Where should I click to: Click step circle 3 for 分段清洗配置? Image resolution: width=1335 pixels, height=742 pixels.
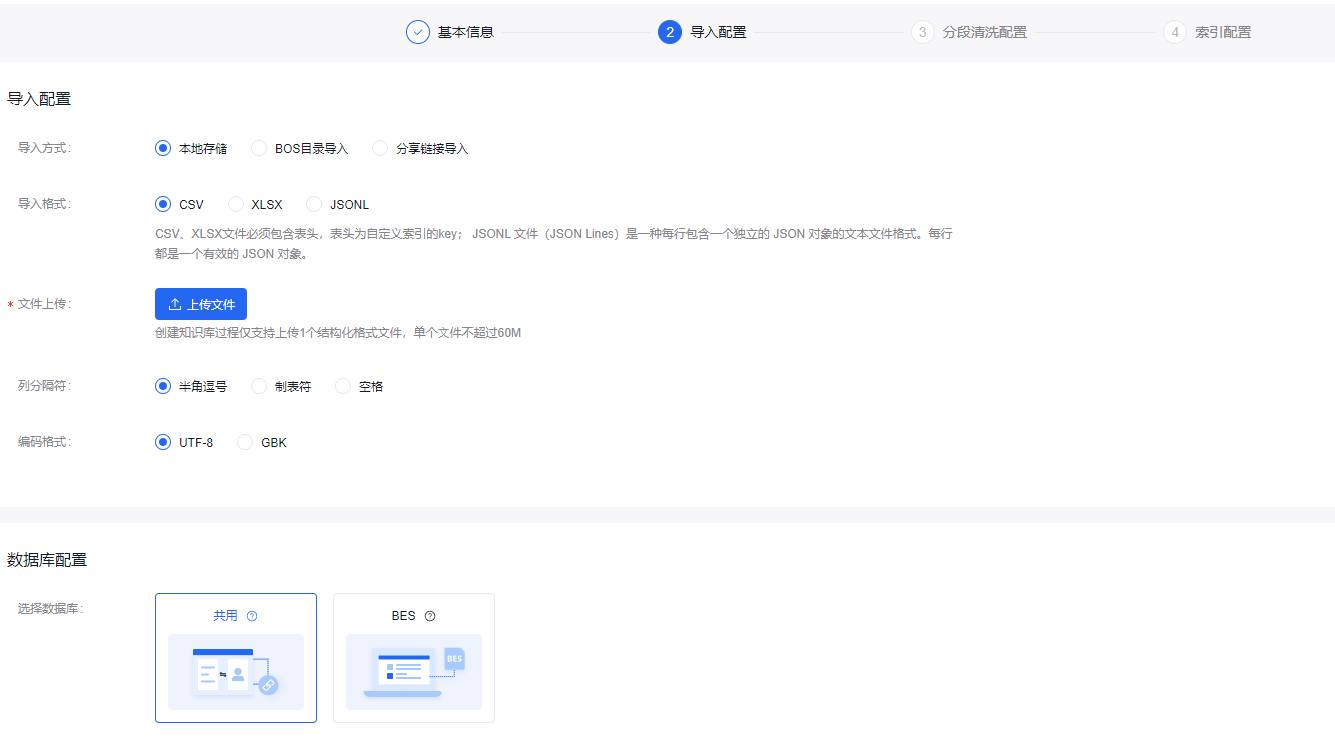point(922,31)
